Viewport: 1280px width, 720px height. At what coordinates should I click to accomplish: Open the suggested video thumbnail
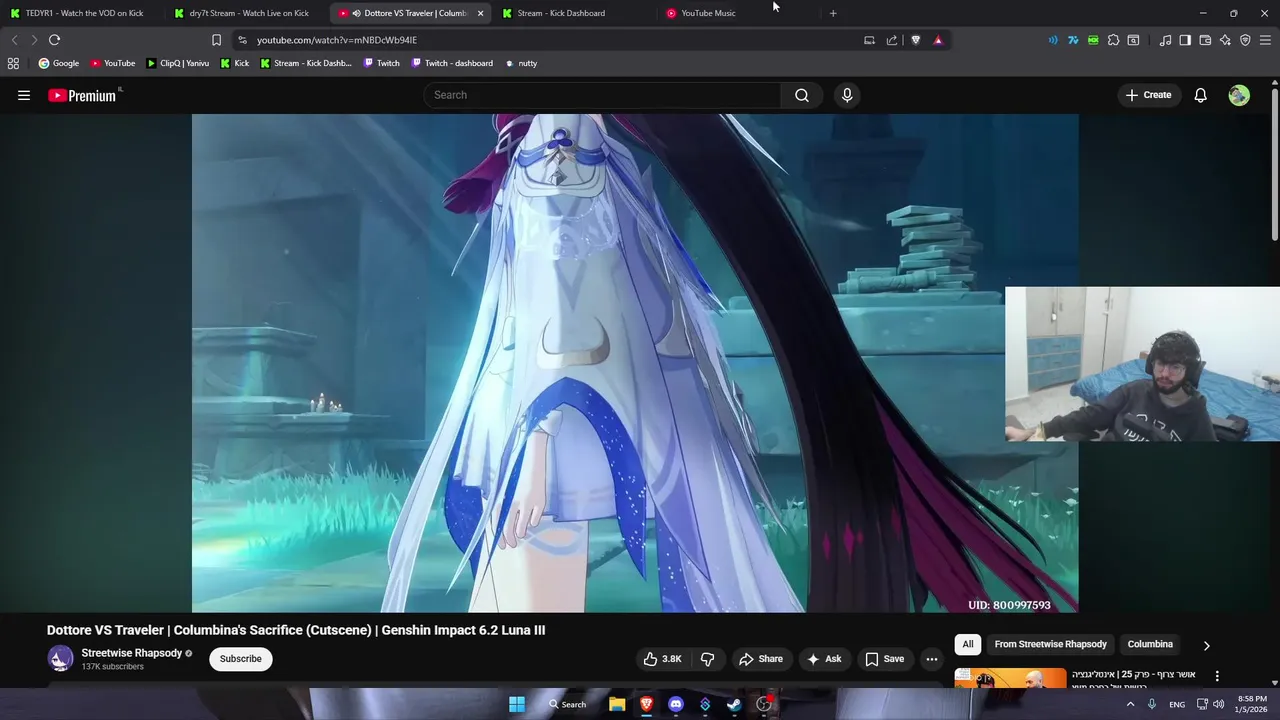tap(1010, 678)
